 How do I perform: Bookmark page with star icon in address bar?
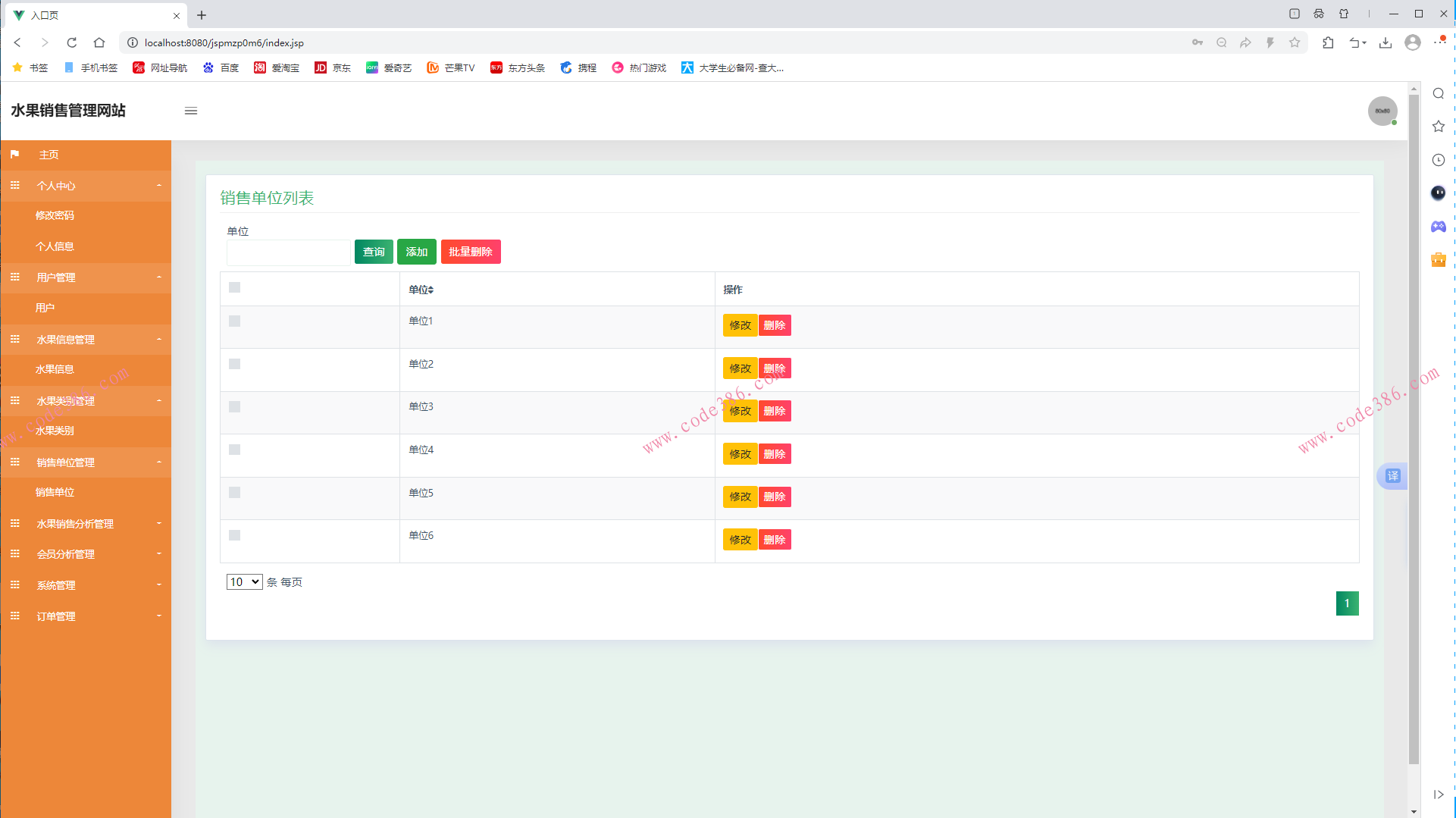coord(1295,42)
